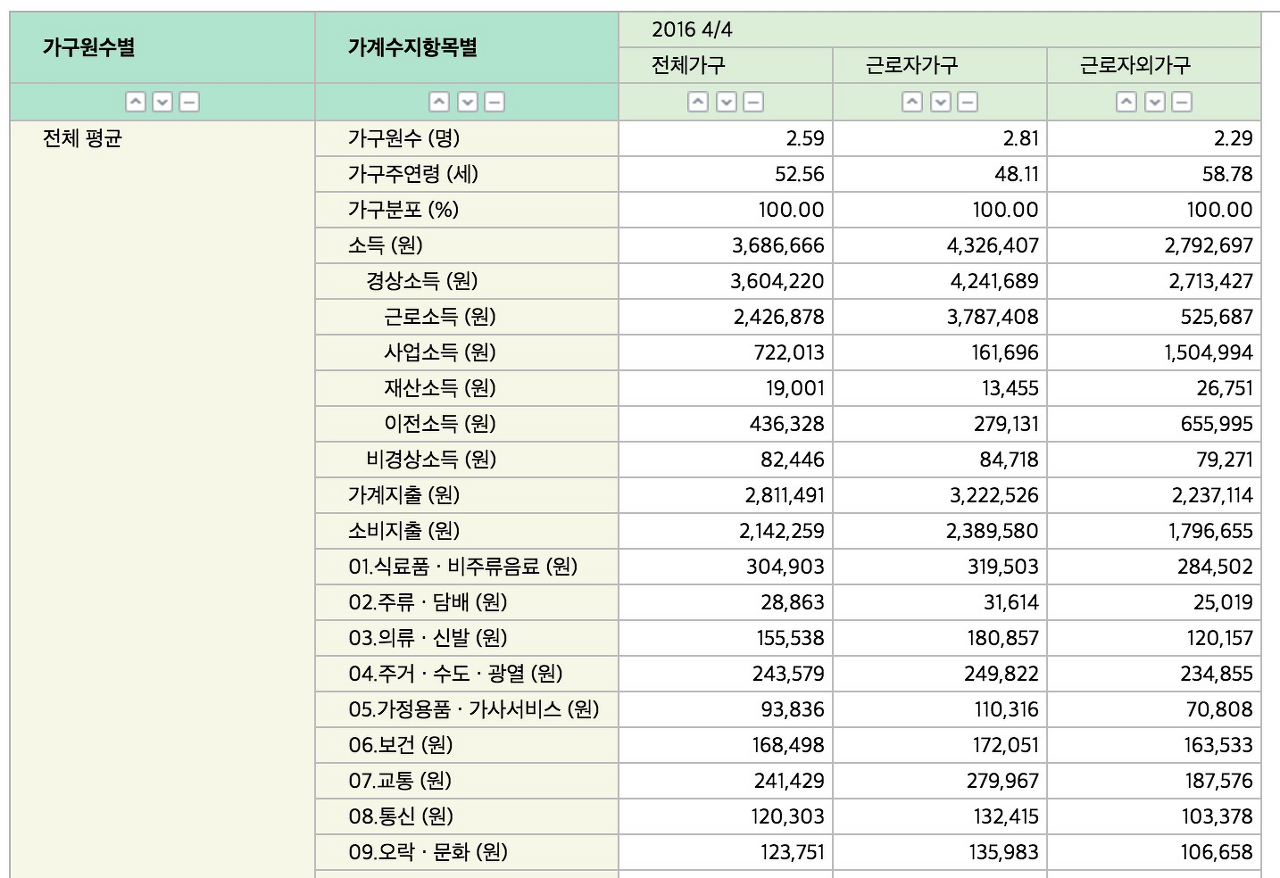1280x878 pixels.
Task: Reset 근로자가구 column sorting with minus icon
Action: (x=968, y=102)
